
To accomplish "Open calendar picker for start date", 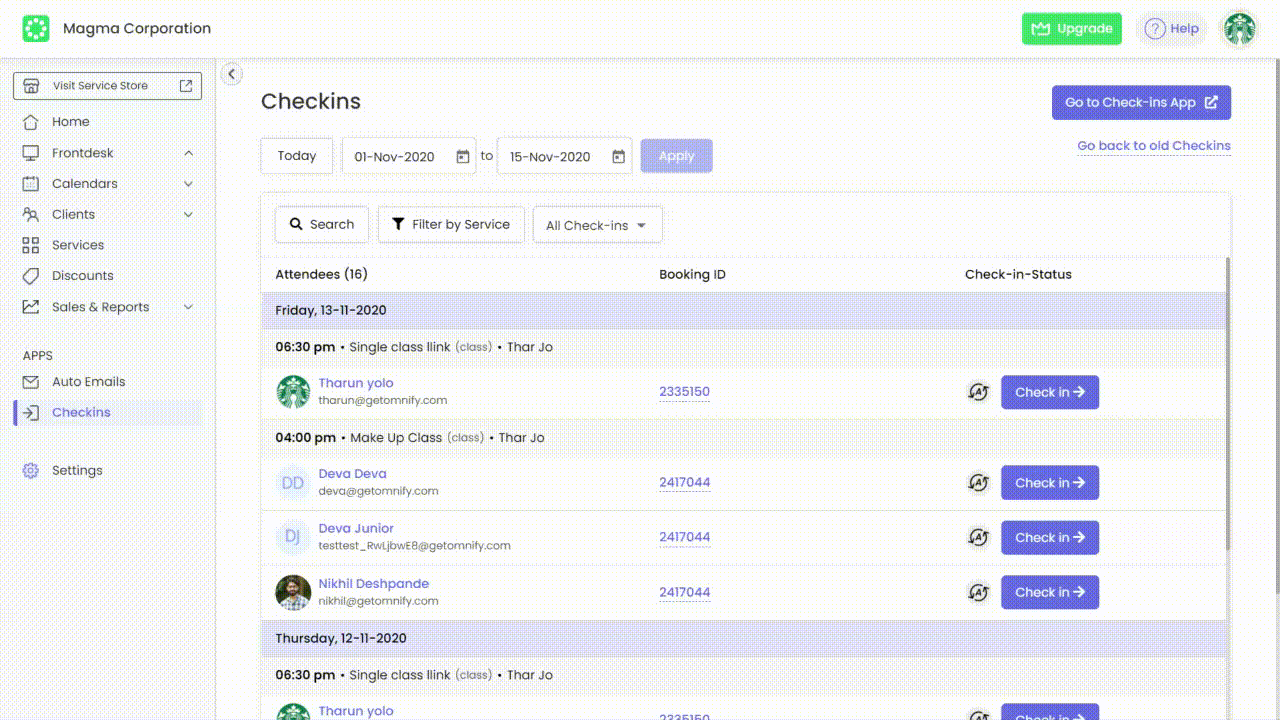I will (x=463, y=157).
